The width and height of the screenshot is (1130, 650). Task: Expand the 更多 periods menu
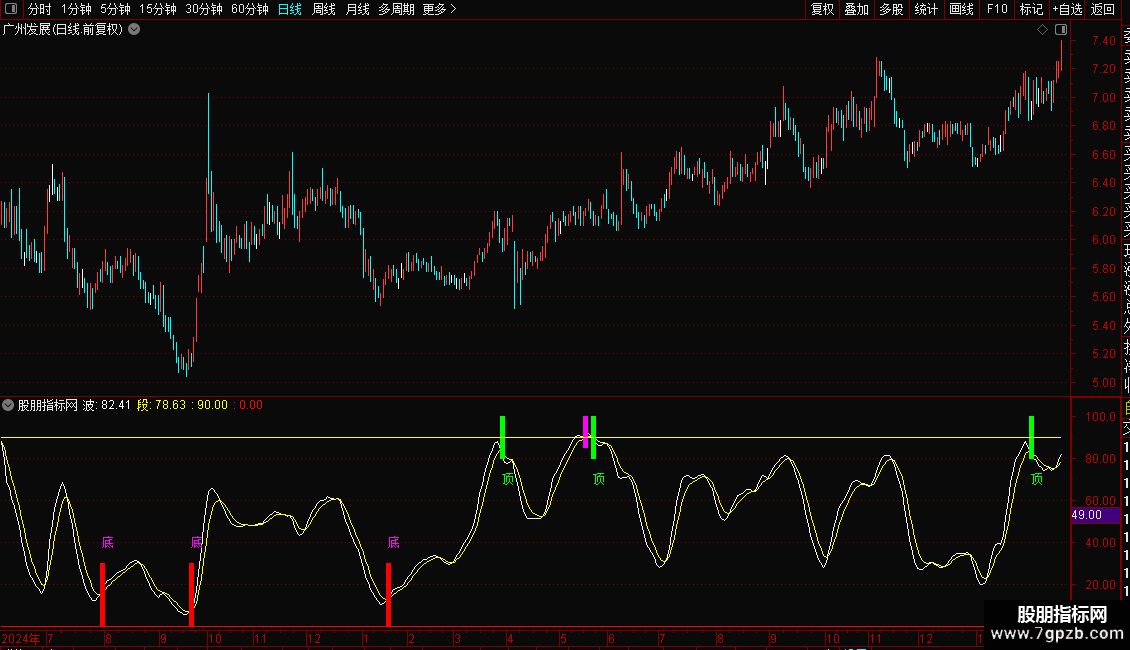pos(440,9)
